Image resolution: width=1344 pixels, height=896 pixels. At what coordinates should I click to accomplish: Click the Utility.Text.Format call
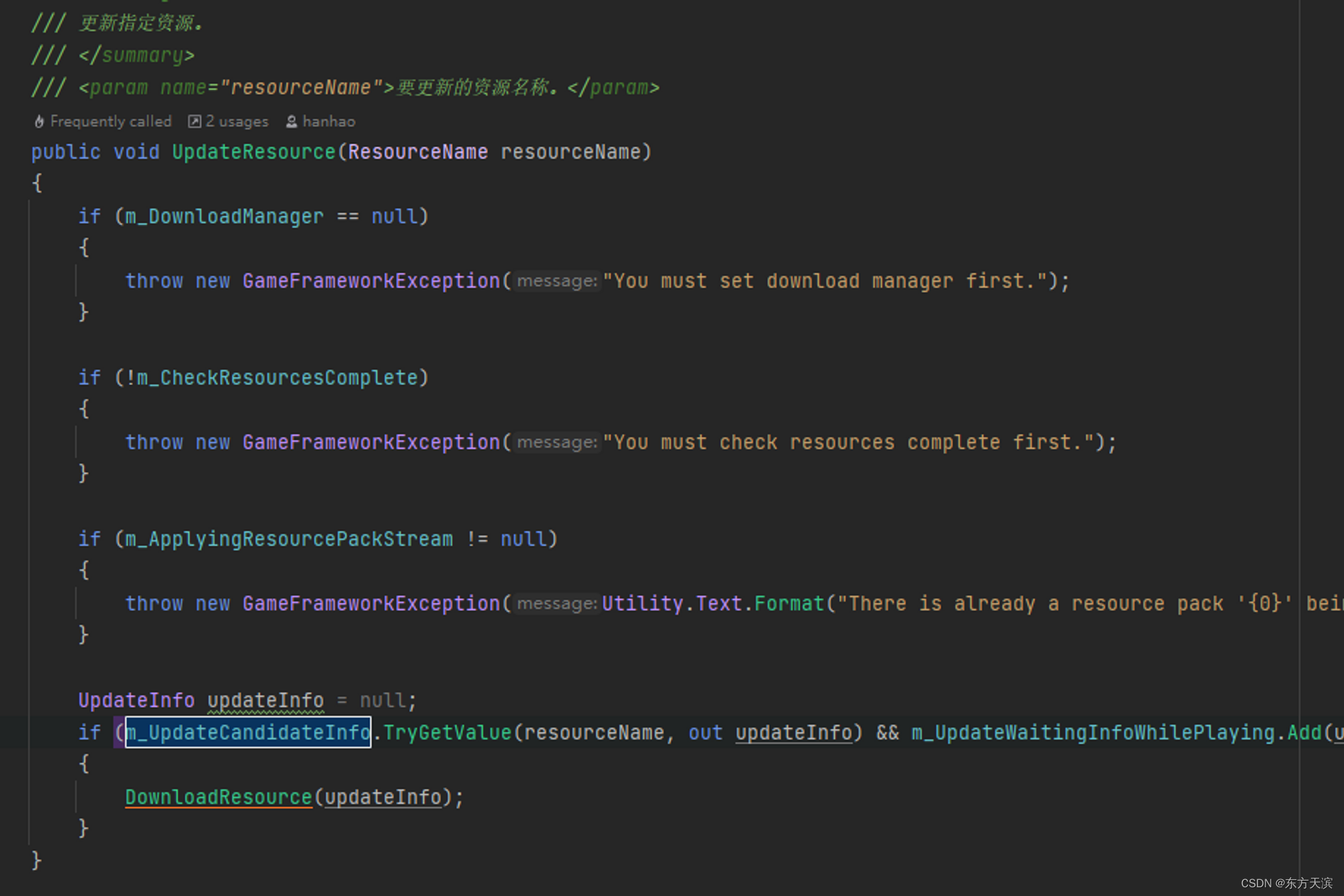(x=713, y=603)
